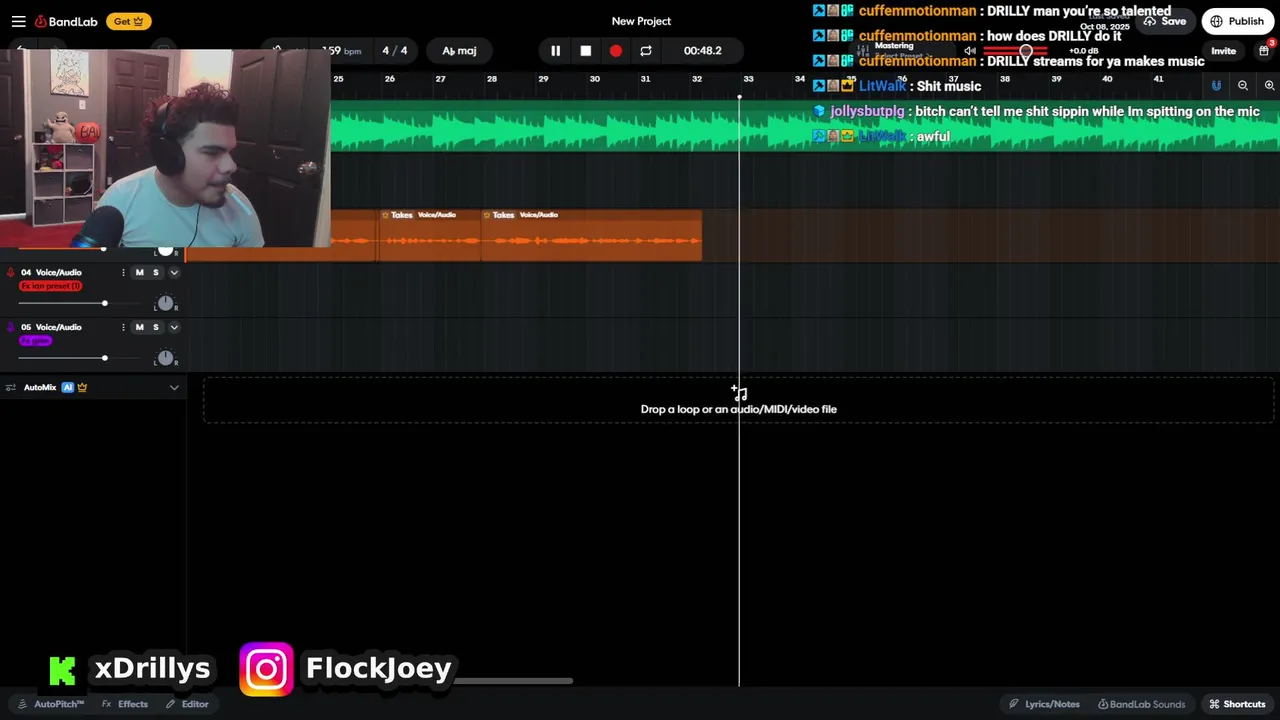Open the gift box notifications icon

coord(1263,51)
